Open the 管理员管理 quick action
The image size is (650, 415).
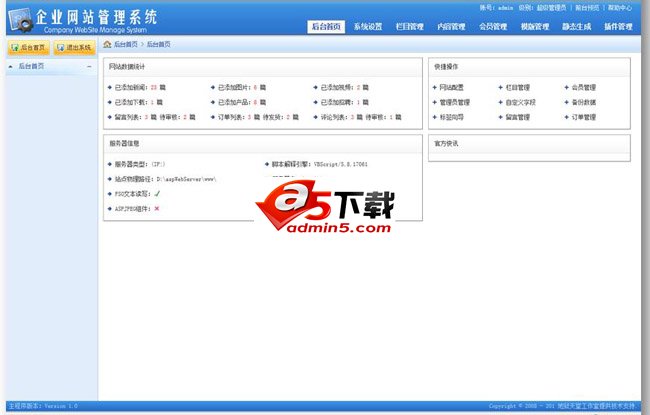pos(455,102)
